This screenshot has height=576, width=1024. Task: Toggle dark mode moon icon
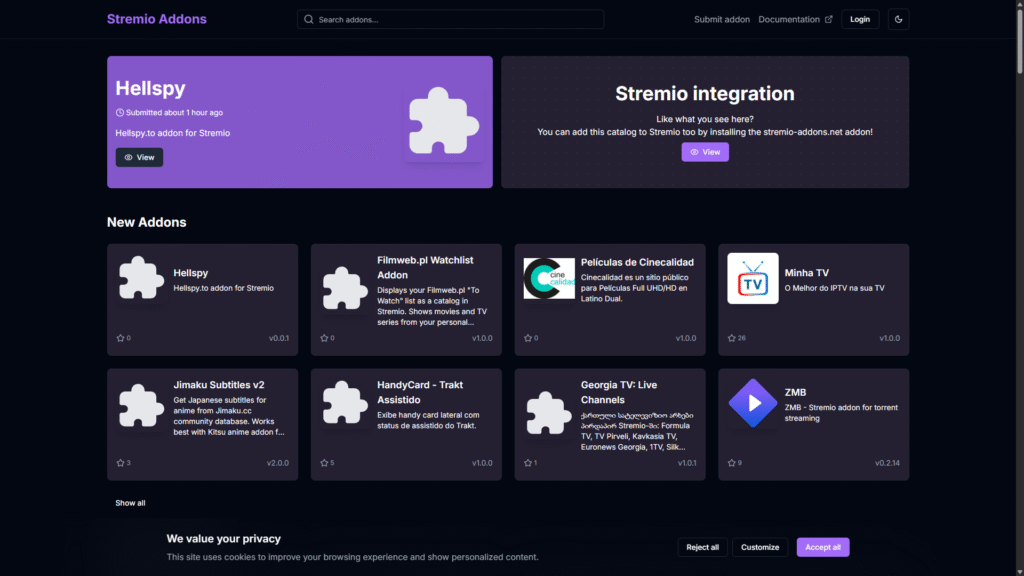(898, 20)
